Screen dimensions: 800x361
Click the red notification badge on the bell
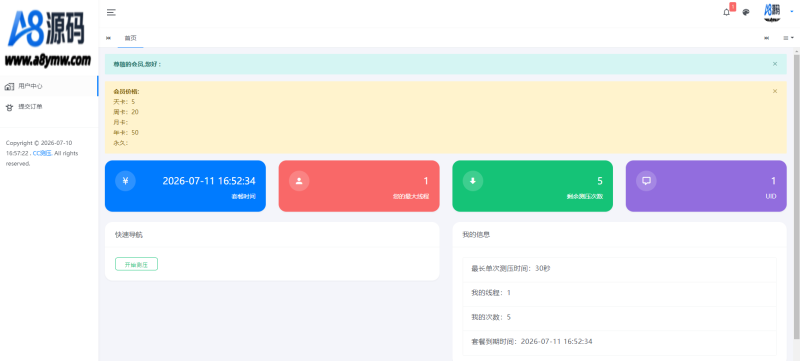733,7
